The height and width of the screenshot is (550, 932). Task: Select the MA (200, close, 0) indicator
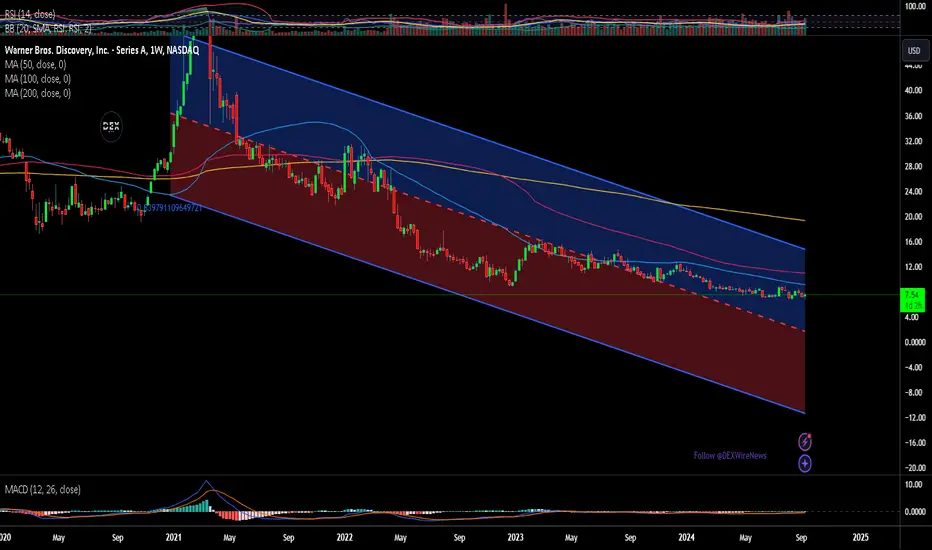(x=37, y=93)
